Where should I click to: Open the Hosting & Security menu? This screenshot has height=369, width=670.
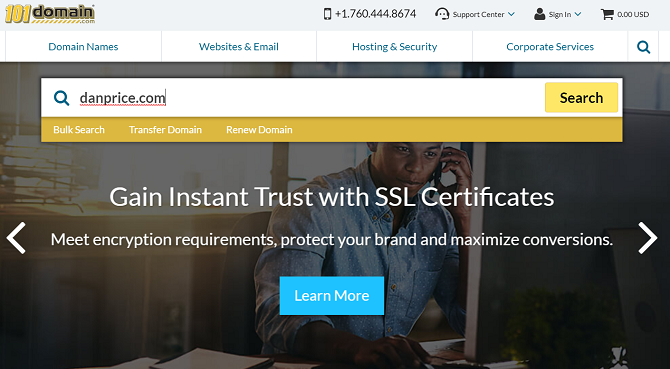click(394, 47)
